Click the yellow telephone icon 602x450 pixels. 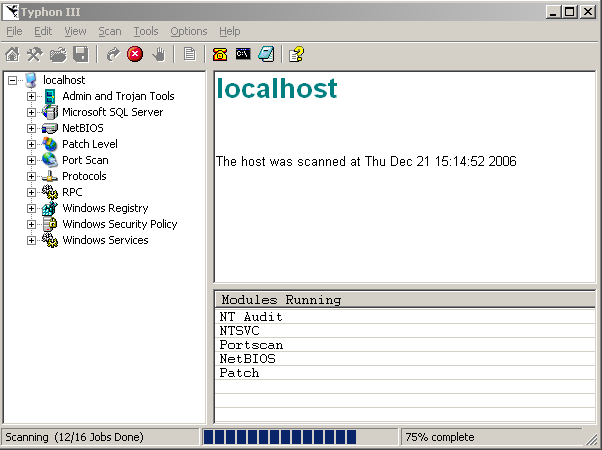(220, 54)
